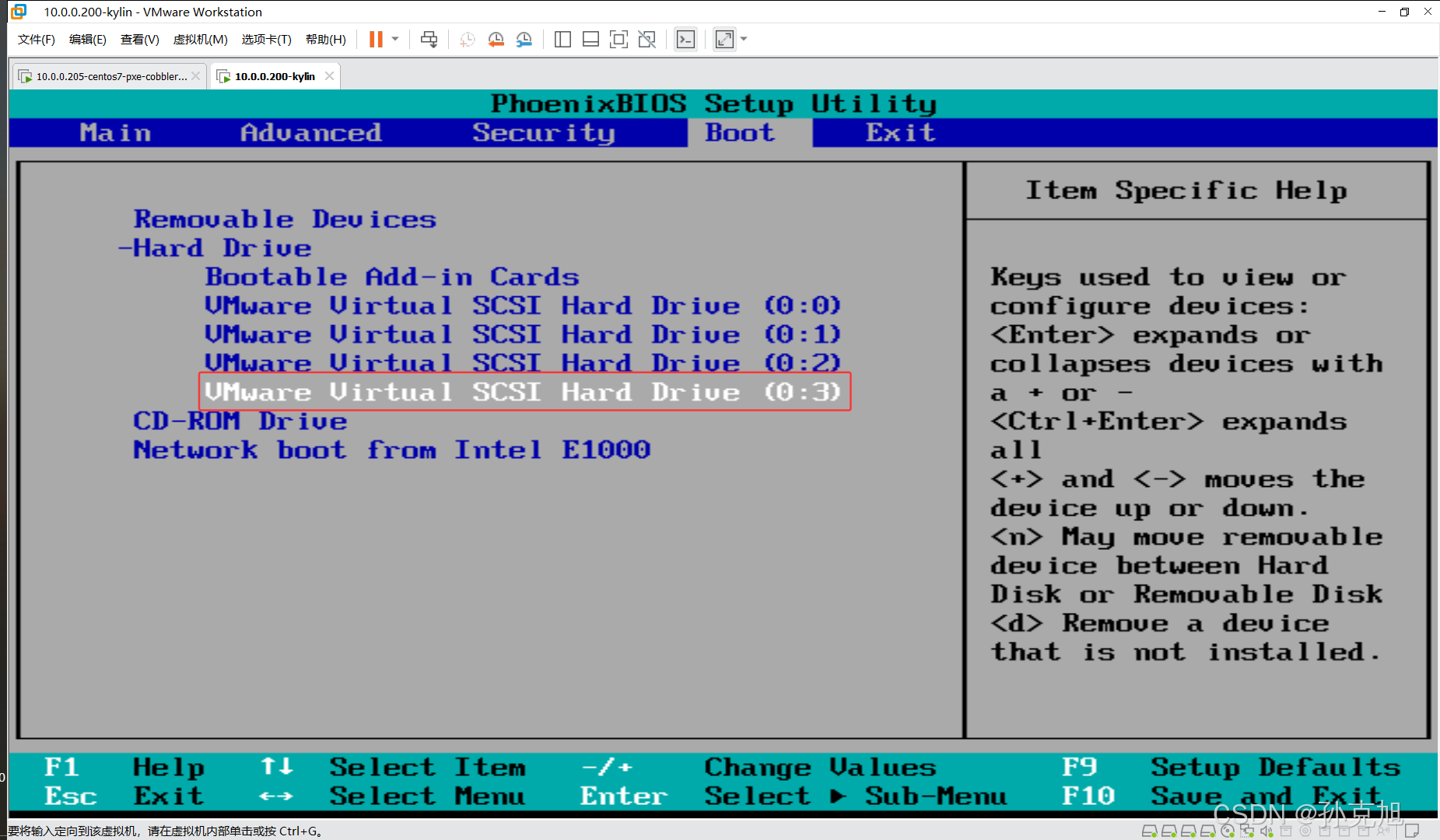Select VMware Virtual SCSI Hard Drive (0:1)
The width and height of the screenshot is (1440, 840).
(523, 334)
